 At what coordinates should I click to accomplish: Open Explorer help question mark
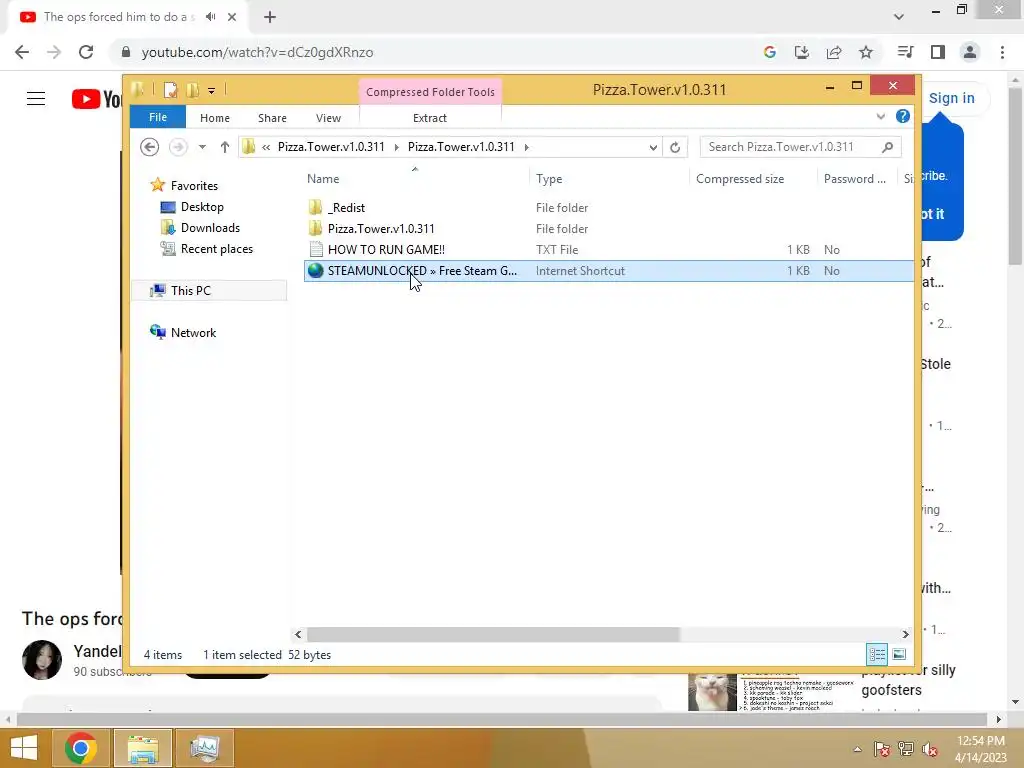(x=903, y=116)
